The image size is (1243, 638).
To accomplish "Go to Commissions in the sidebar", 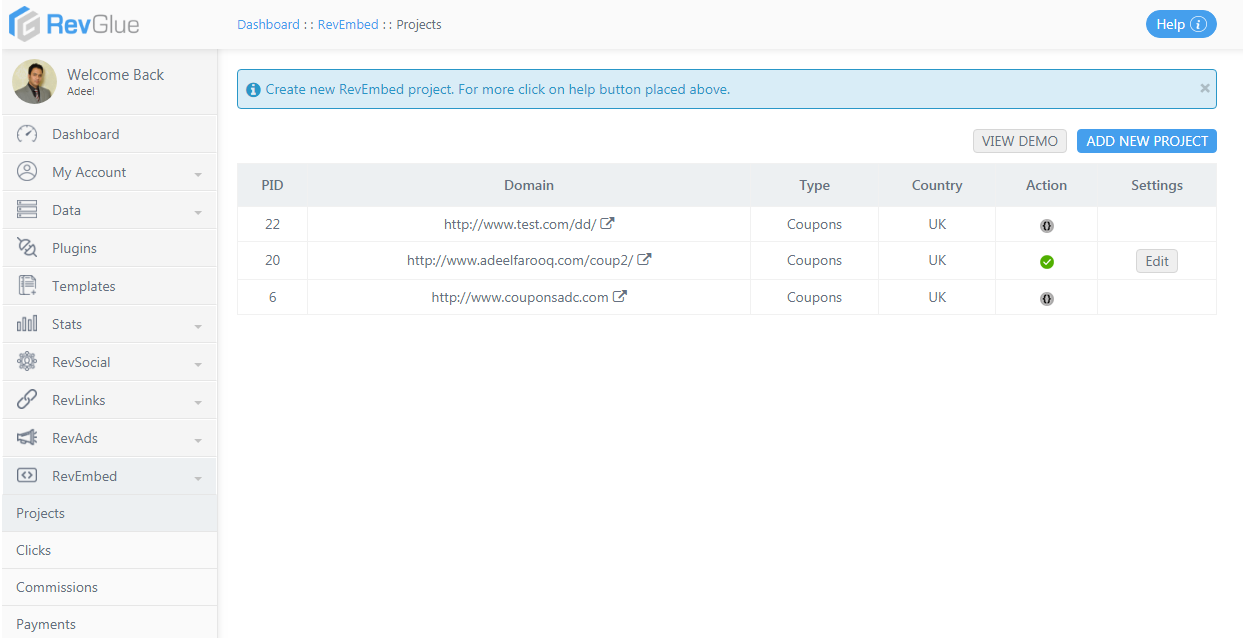I will (x=57, y=587).
